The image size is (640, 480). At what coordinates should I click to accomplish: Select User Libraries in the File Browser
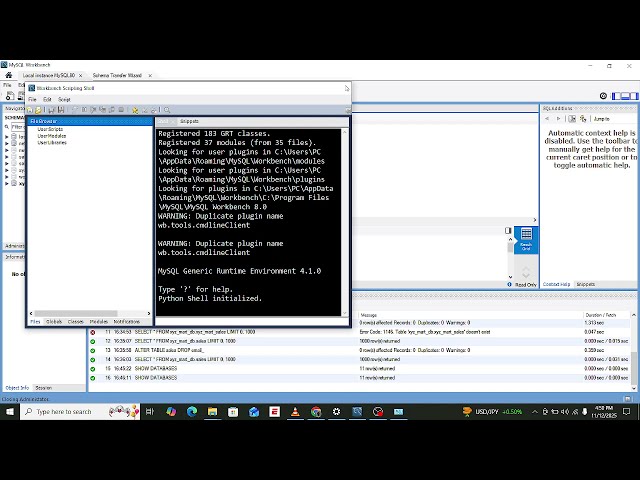(x=52, y=143)
